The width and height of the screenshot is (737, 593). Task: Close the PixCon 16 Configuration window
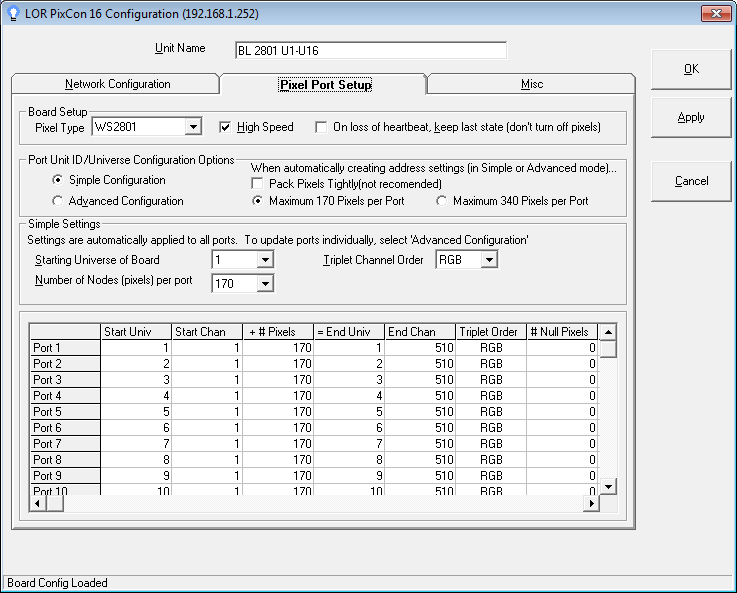coord(713,13)
